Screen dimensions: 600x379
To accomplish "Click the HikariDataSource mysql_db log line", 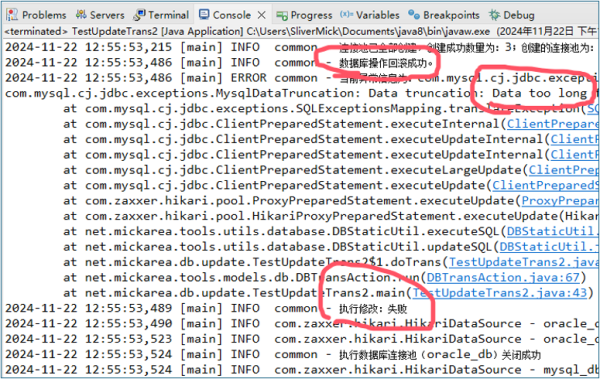I will point(301,370).
